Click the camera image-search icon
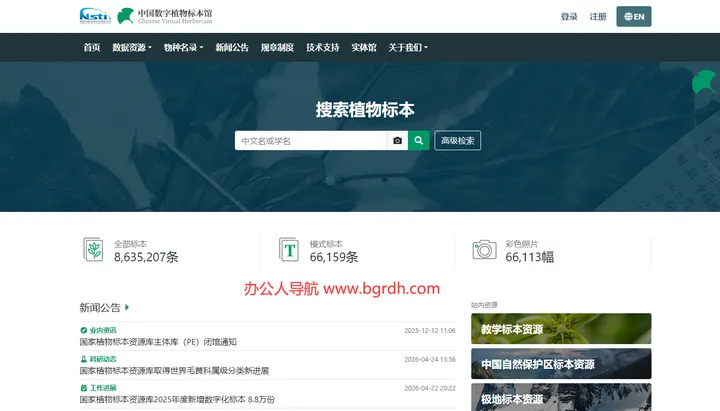720x411 pixels. click(x=398, y=141)
